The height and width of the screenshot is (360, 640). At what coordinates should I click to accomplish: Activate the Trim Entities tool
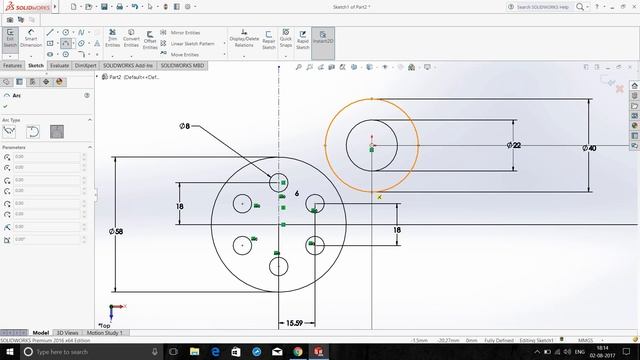tap(112, 38)
